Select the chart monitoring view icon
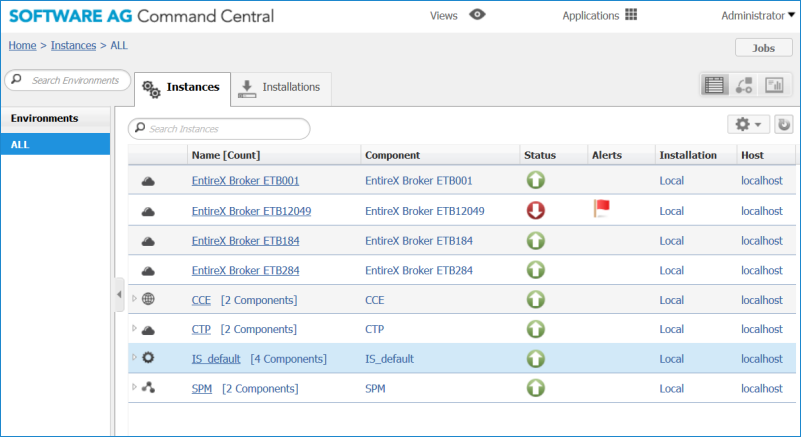Screen dimensions: 801x437 pos(774,85)
